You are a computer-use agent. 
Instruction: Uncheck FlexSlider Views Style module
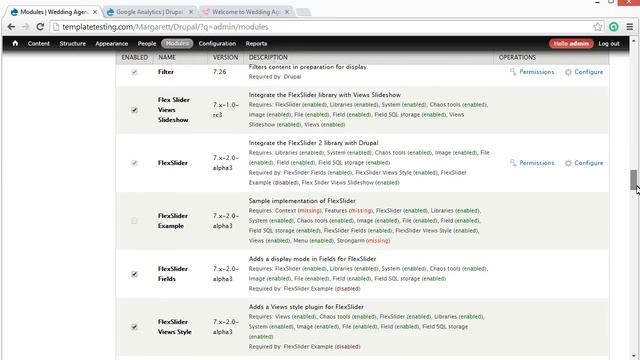click(x=134, y=327)
